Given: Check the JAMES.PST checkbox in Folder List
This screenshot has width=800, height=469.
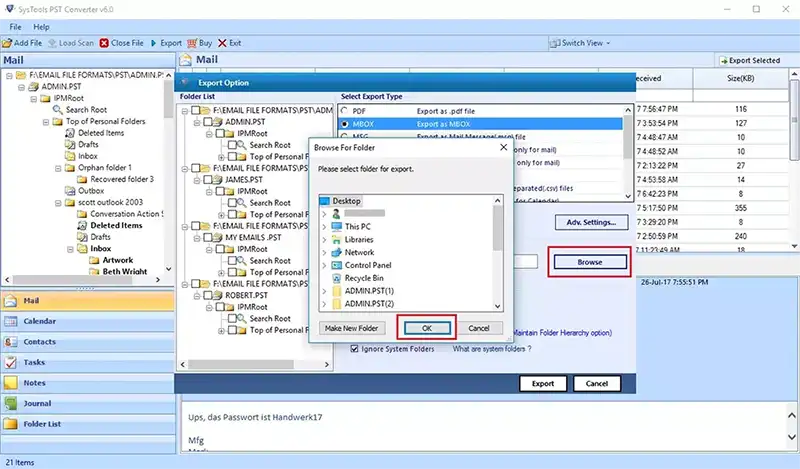Looking at the screenshot, I should (208, 180).
